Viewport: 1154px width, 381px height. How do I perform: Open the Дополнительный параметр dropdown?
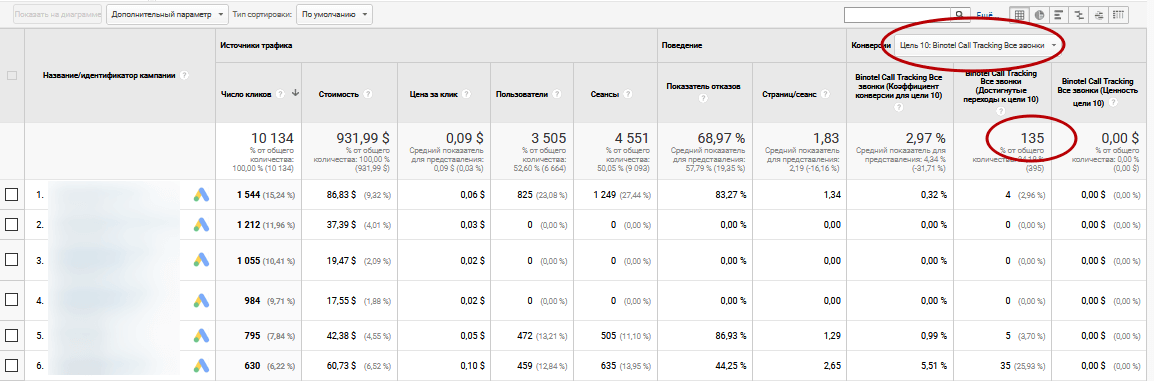click(x=168, y=14)
